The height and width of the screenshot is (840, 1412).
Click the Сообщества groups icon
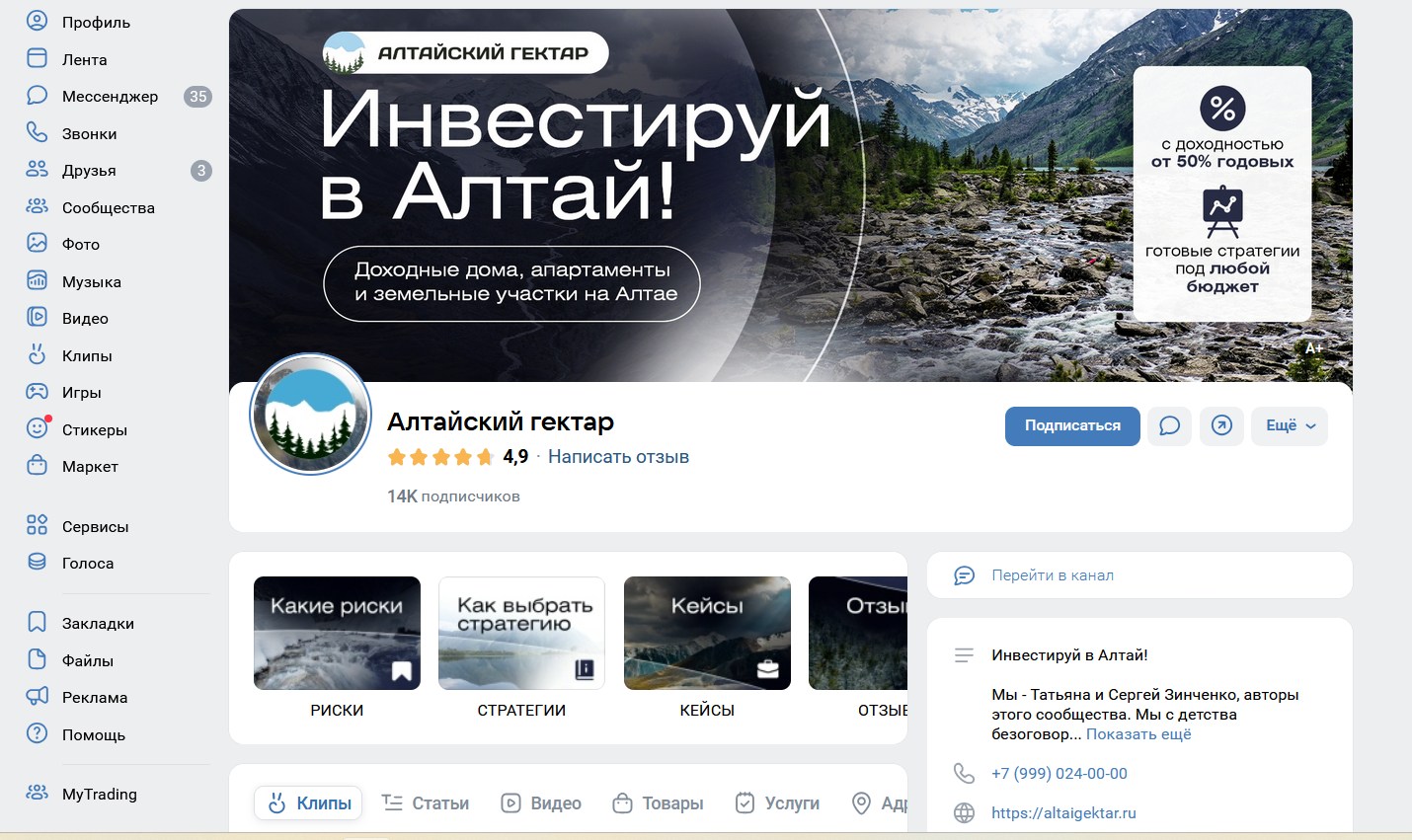point(37,206)
